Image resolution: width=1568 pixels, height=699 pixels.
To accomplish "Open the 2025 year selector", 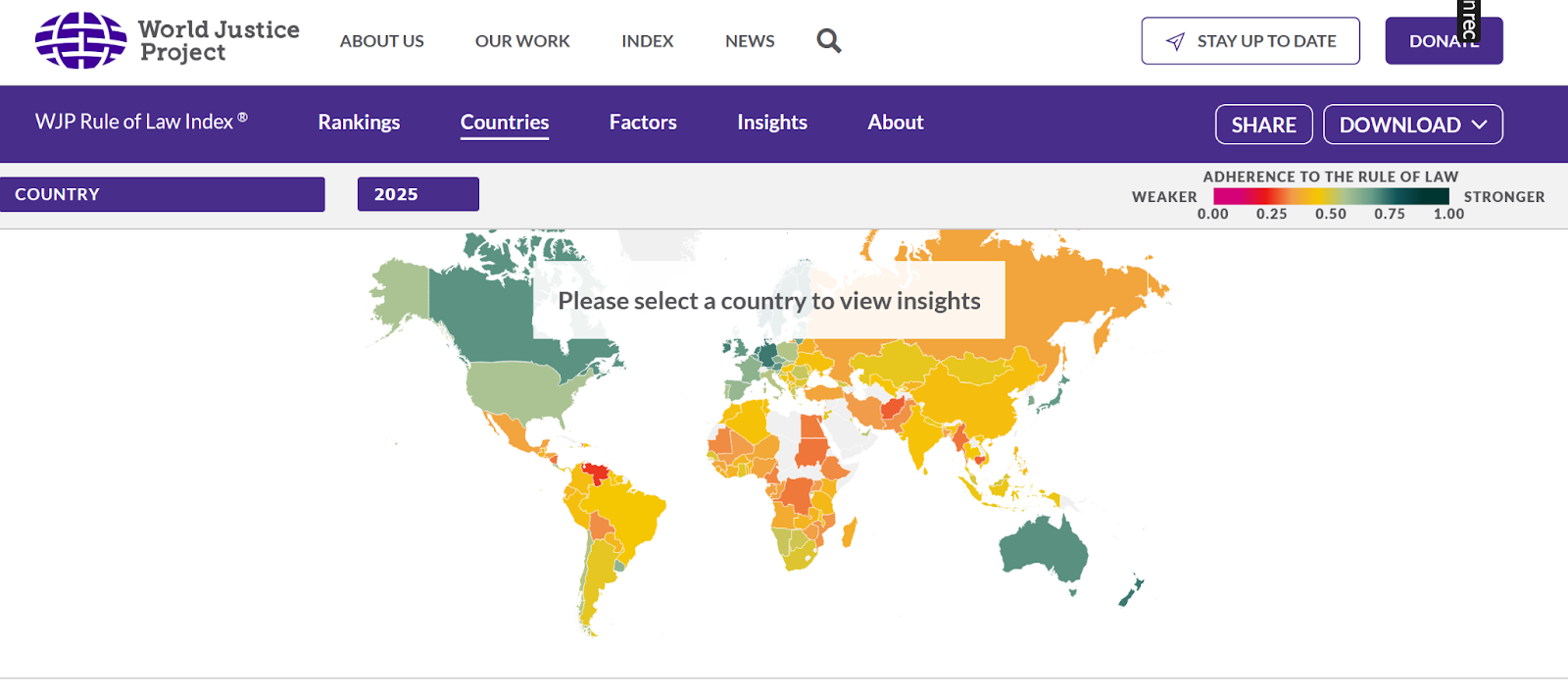I will [417, 194].
